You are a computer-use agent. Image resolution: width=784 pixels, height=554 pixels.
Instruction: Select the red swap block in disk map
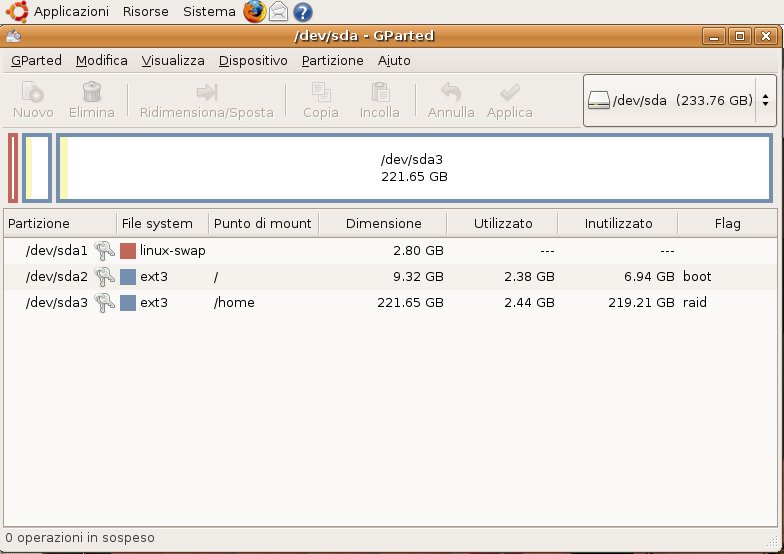pyautogui.click(x=13, y=168)
